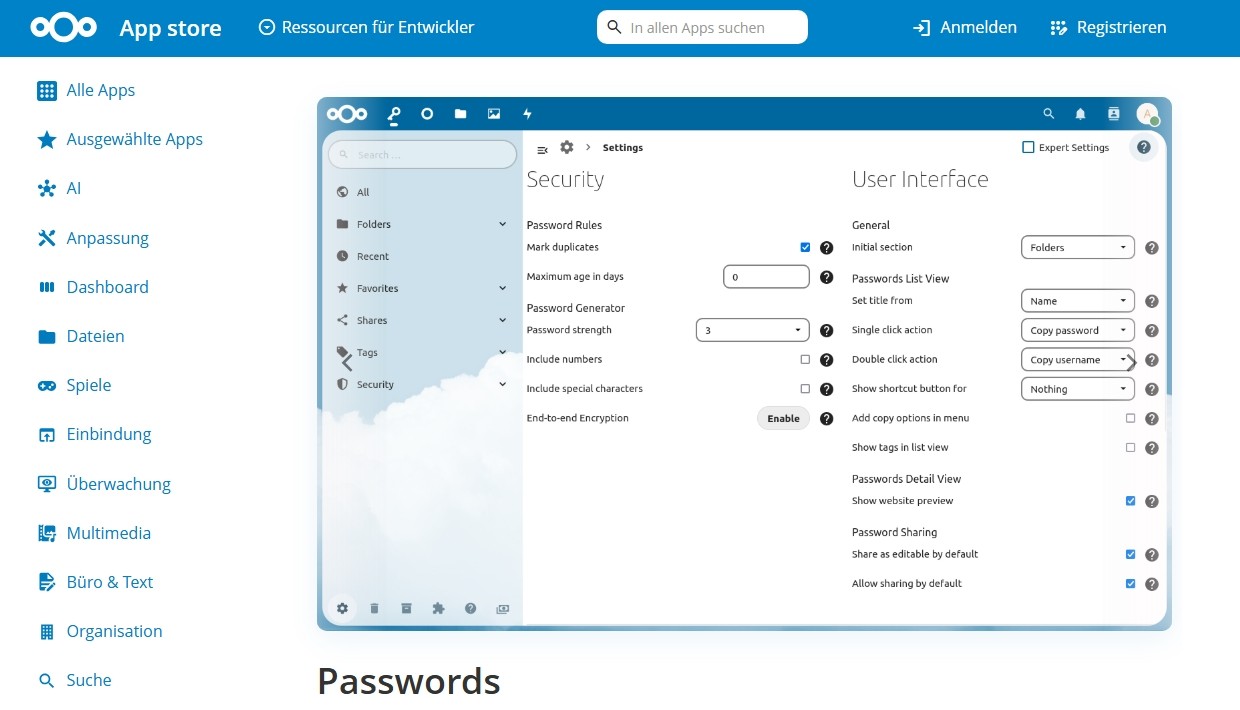Select the Büro & Text category
Viewport: 1240px width, 710px height.
tap(109, 582)
